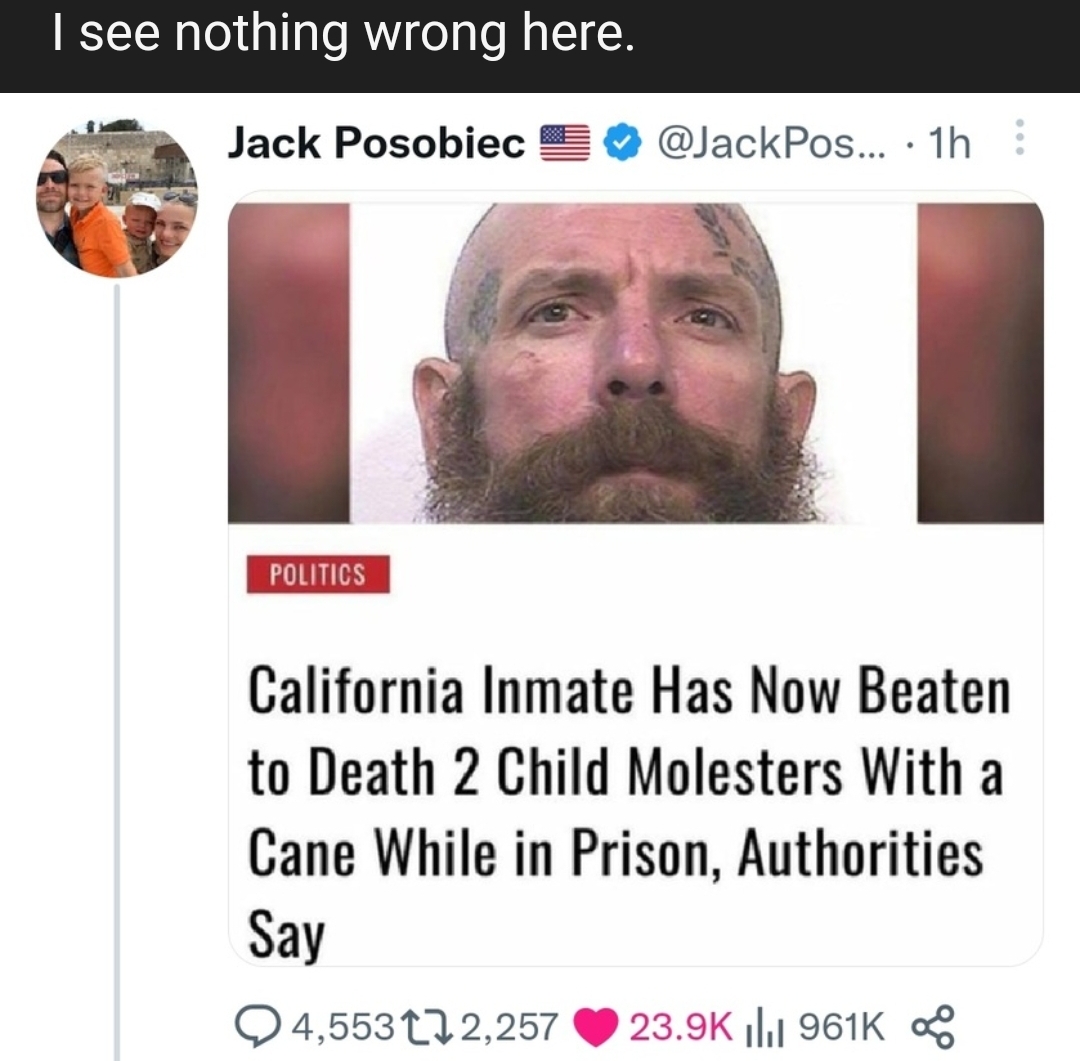Unlike the tweet via pink heart

pyautogui.click(x=596, y=1027)
